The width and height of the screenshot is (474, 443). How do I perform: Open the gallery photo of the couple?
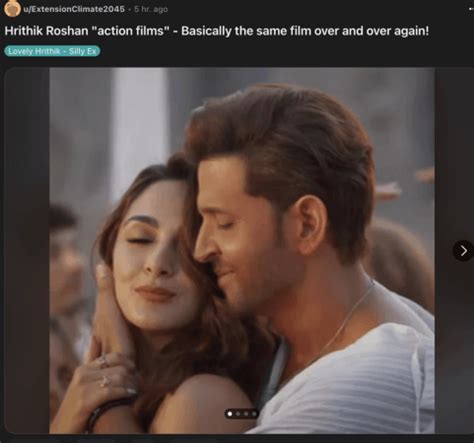tap(242, 250)
